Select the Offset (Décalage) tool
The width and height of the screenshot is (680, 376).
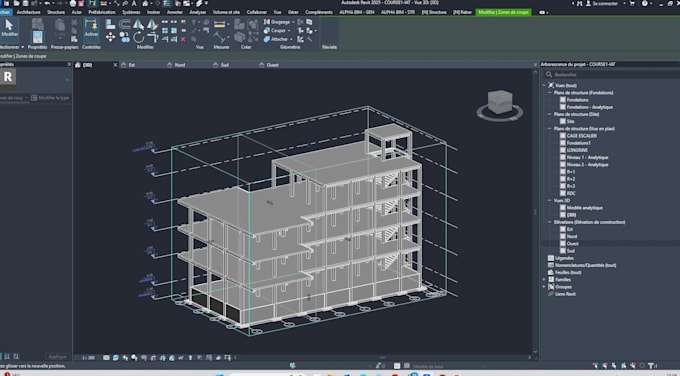point(125,24)
